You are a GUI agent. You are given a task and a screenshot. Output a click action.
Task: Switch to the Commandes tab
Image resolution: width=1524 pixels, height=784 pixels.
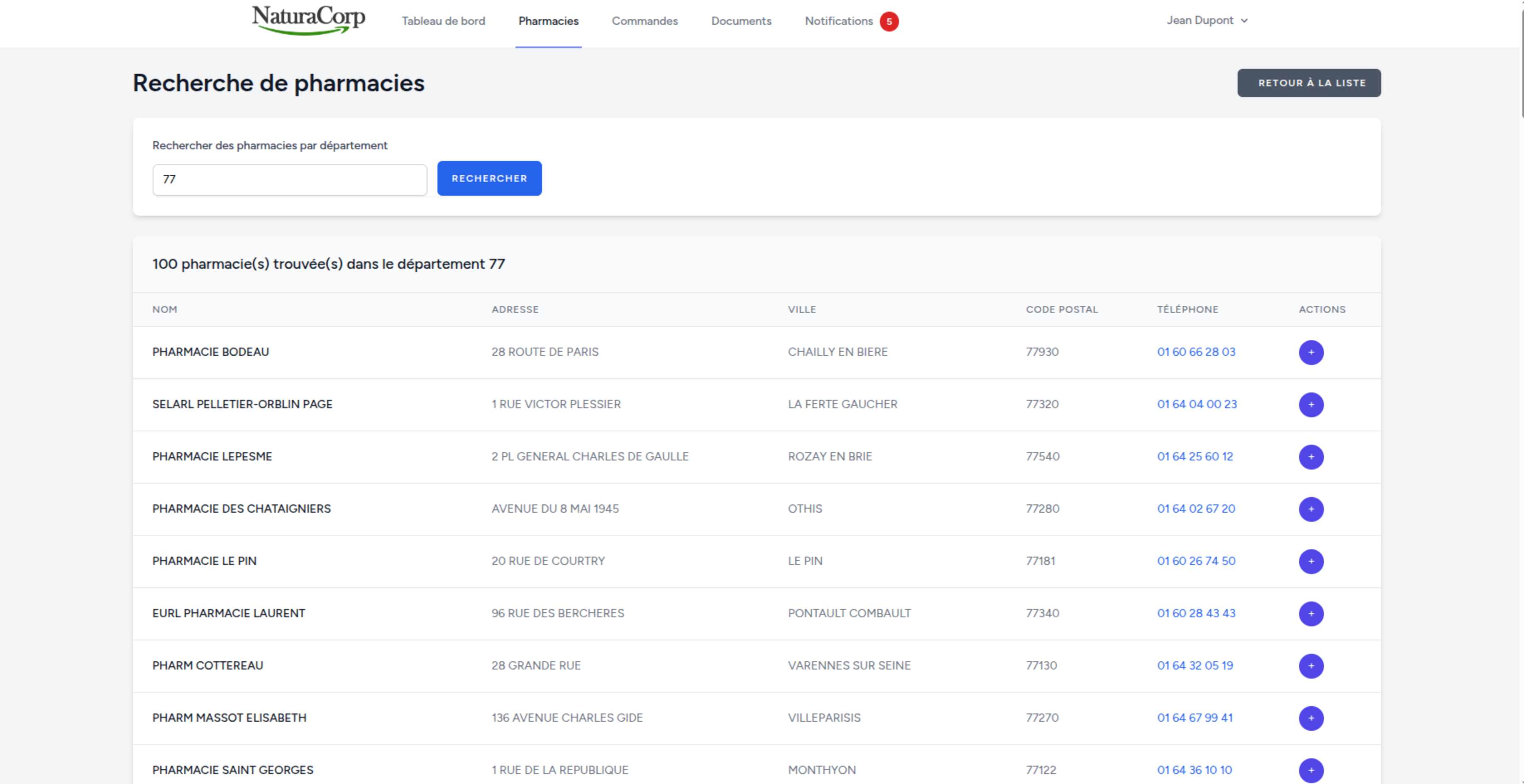pos(644,21)
